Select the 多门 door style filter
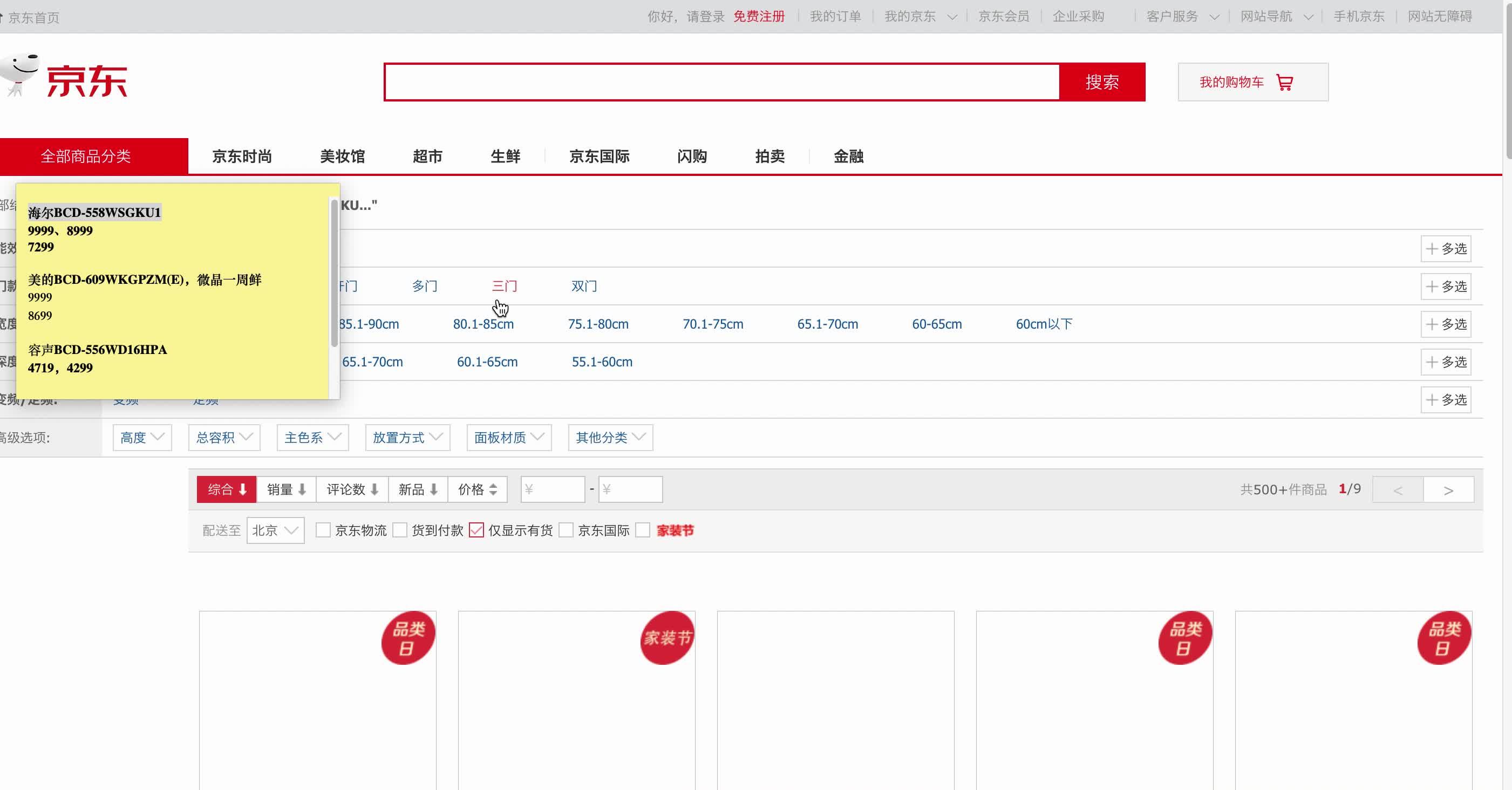The height and width of the screenshot is (790, 1512). pyautogui.click(x=424, y=287)
